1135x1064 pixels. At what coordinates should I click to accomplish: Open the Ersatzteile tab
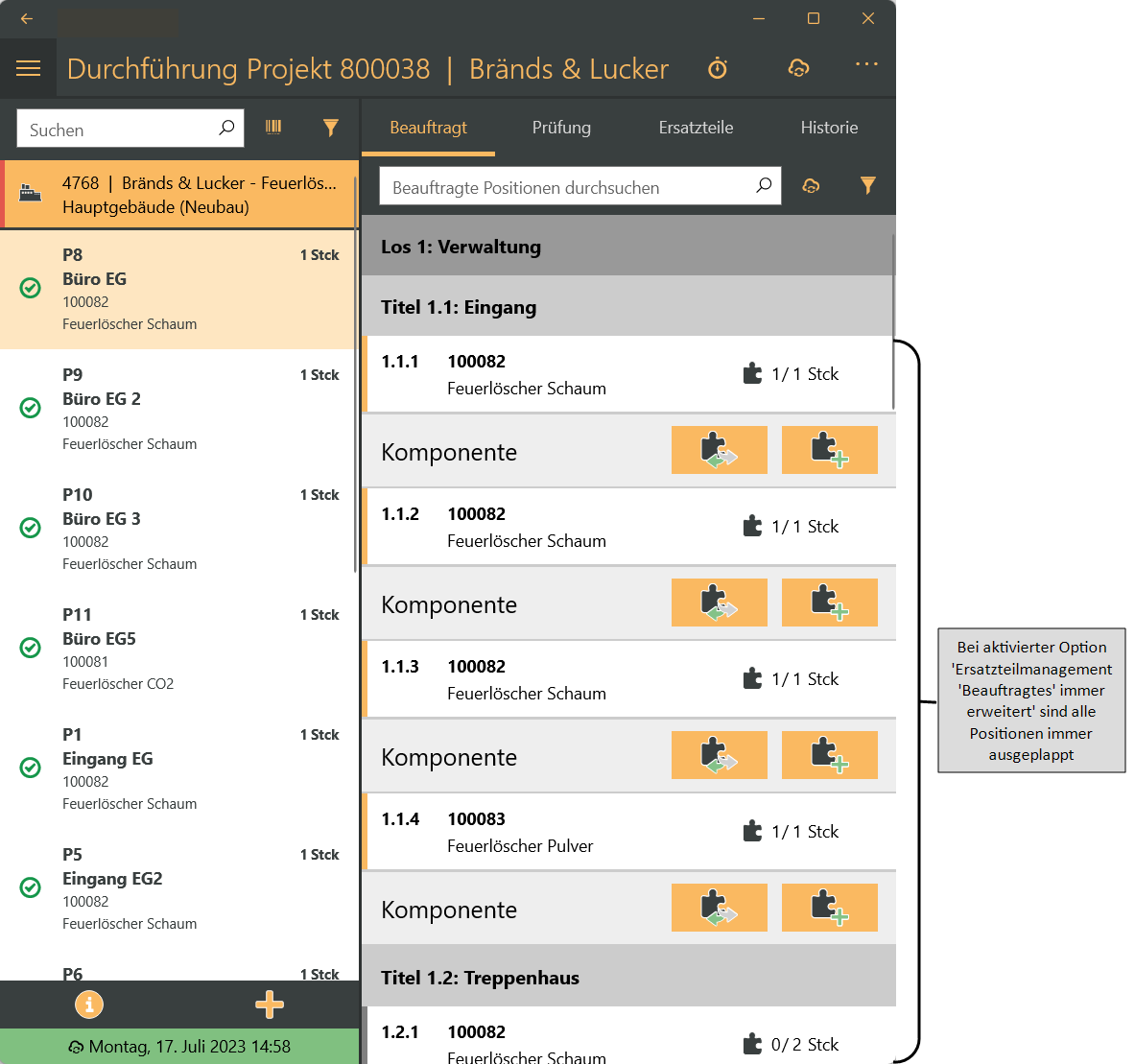pyautogui.click(x=696, y=128)
